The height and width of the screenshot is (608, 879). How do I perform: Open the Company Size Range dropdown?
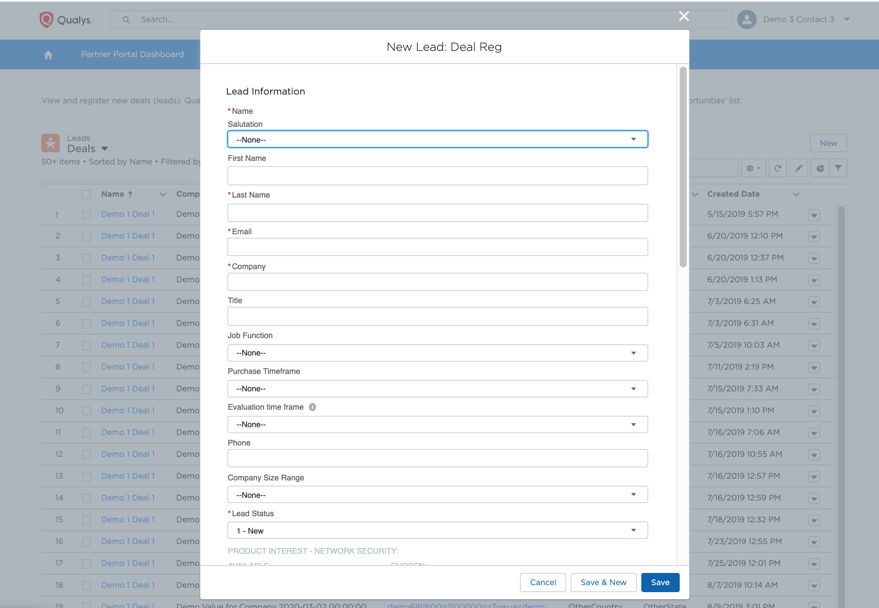click(437, 495)
